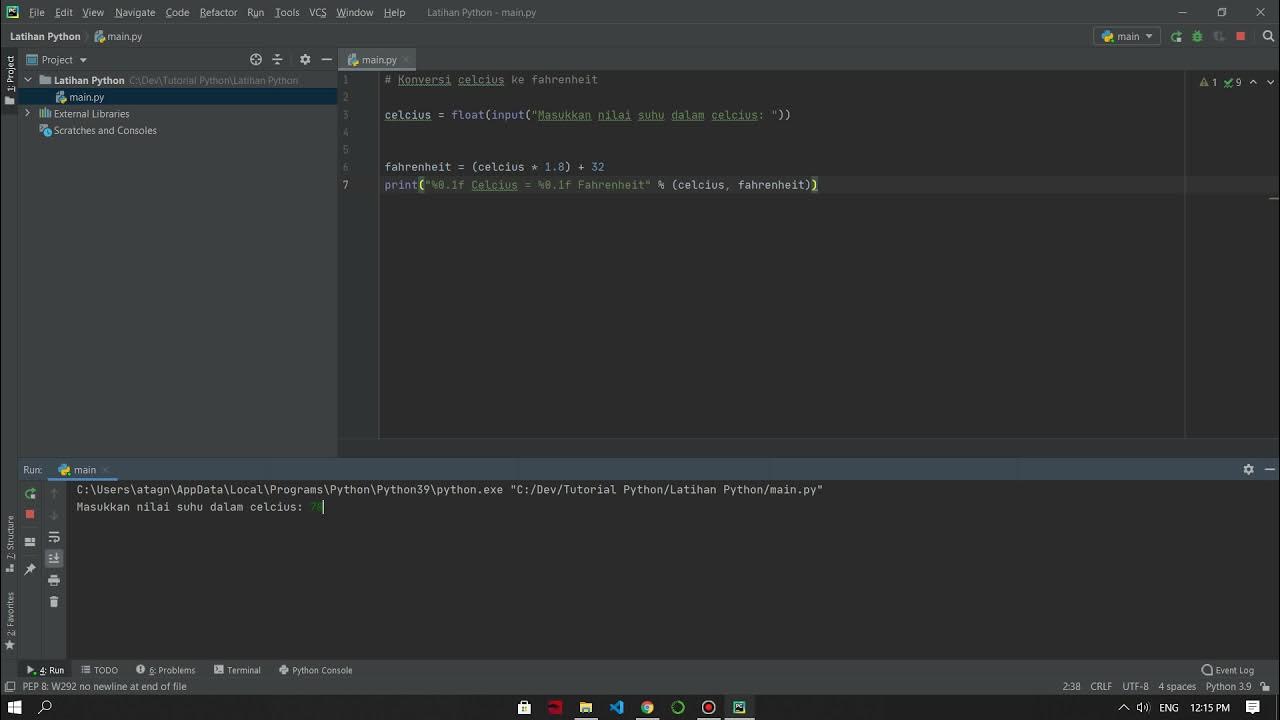The height and width of the screenshot is (720, 1280).
Task: Collapse the Latihan Python project folder
Action: 28,80
